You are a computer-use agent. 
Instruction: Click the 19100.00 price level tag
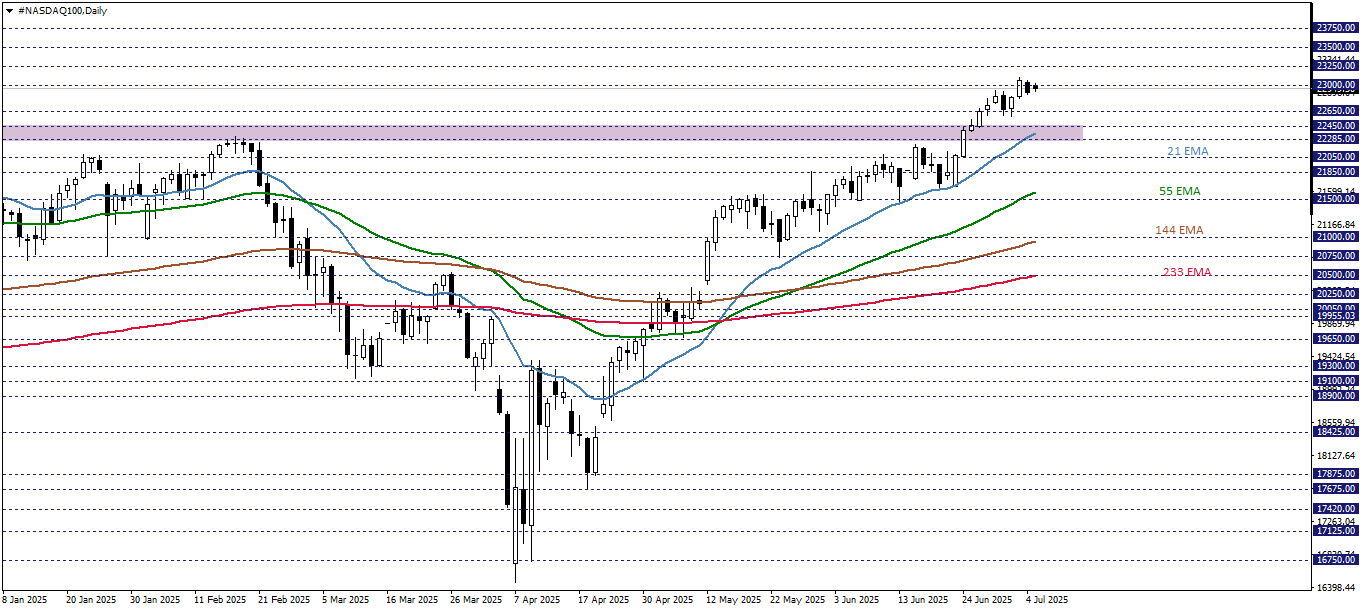coord(1336,380)
